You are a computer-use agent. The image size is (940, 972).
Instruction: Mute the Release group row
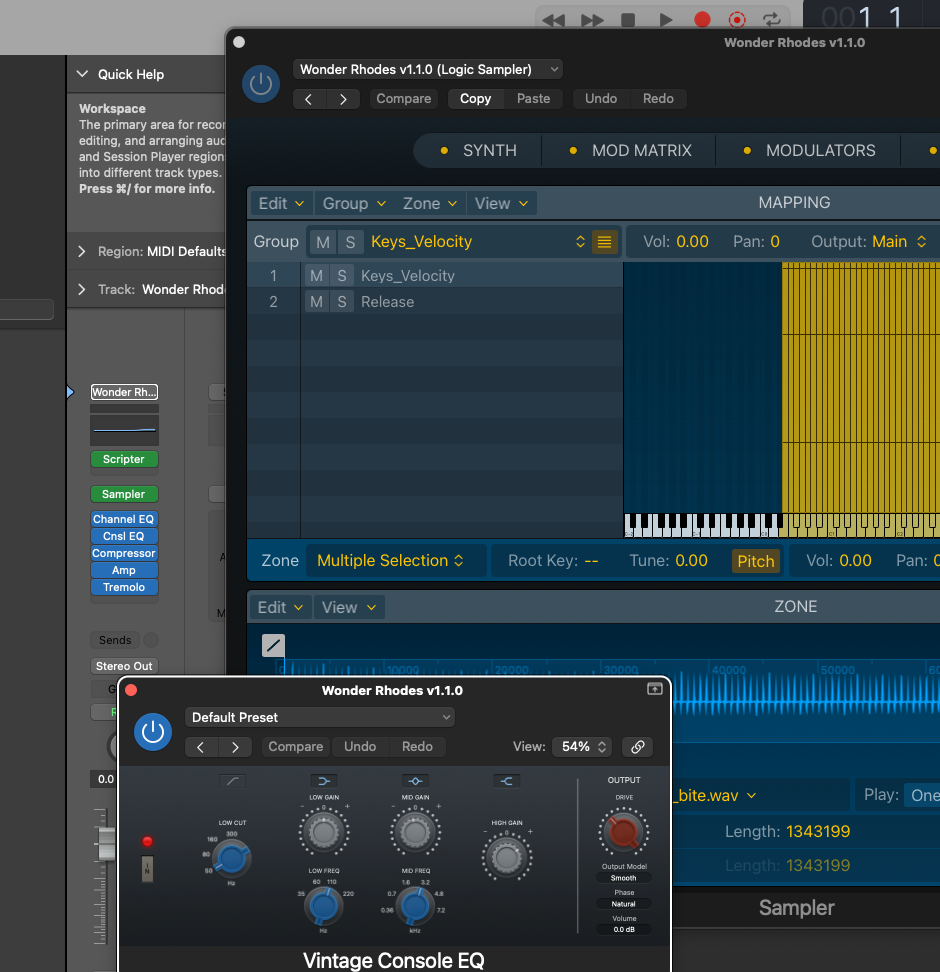(x=316, y=302)
